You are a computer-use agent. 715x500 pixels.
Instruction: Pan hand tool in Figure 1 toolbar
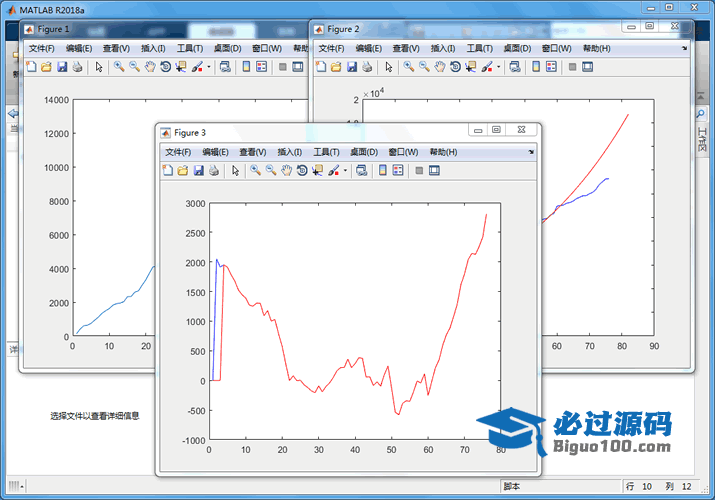click(150, 67)
